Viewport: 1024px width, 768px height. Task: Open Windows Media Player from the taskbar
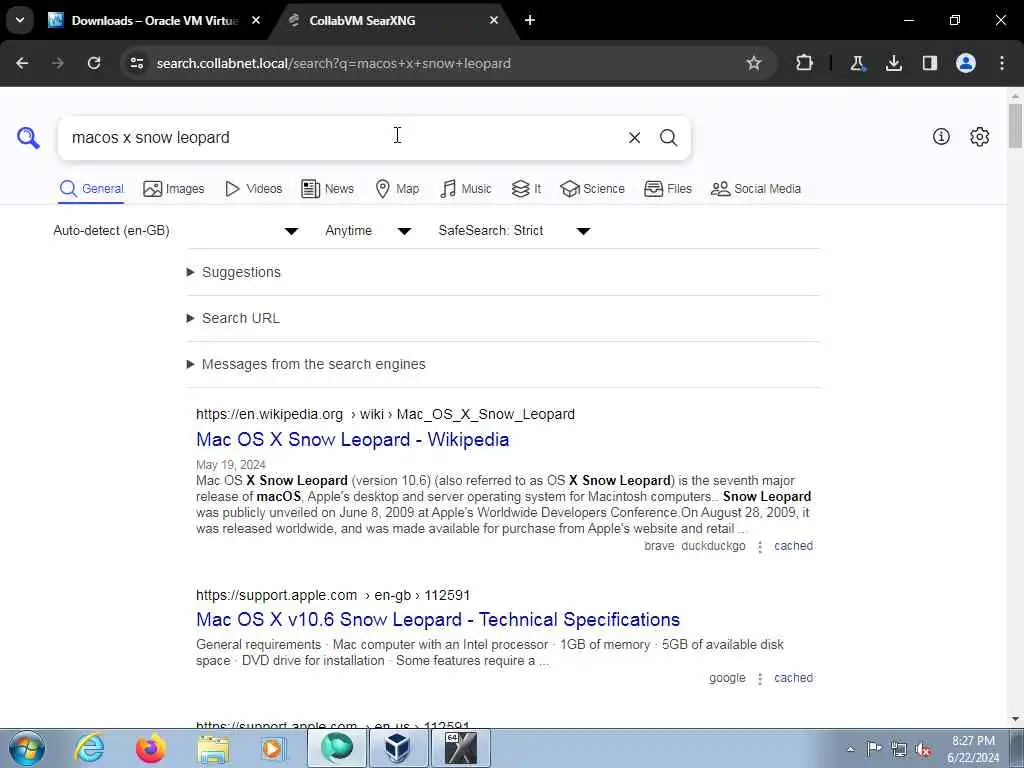click(x=274, y=748)
